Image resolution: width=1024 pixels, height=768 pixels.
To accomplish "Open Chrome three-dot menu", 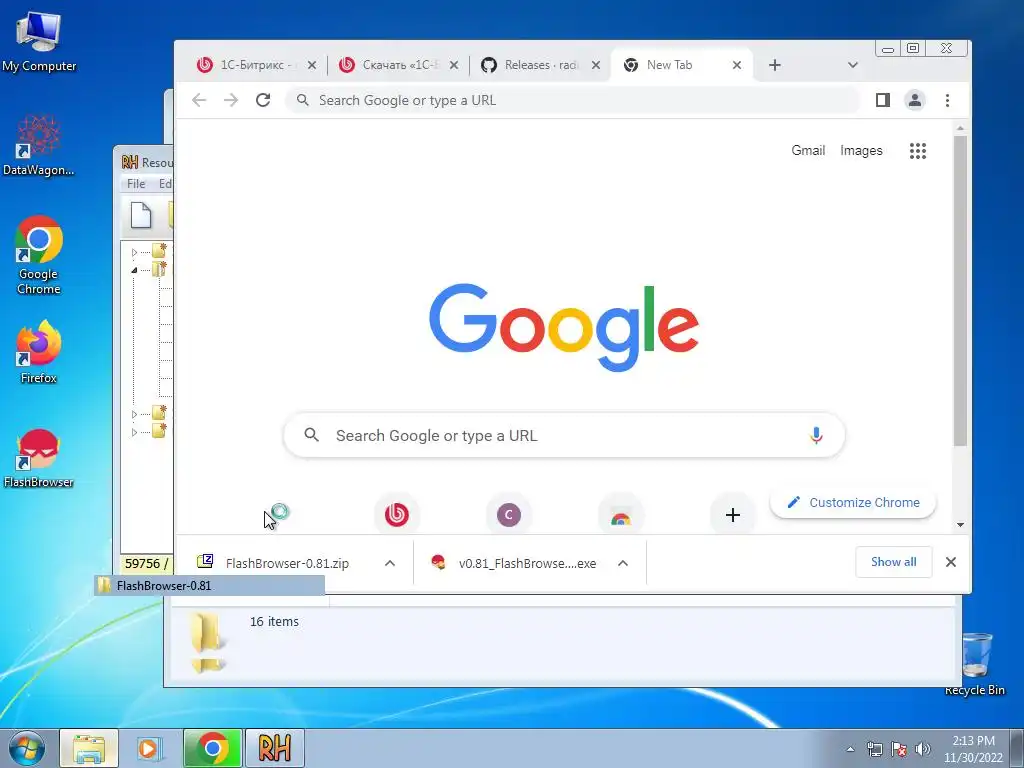I will click(947, 100).
